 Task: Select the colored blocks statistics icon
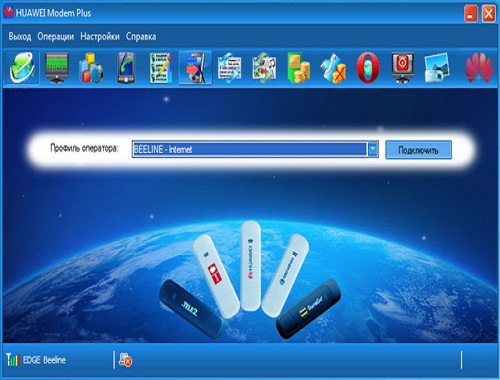[91, 68]
